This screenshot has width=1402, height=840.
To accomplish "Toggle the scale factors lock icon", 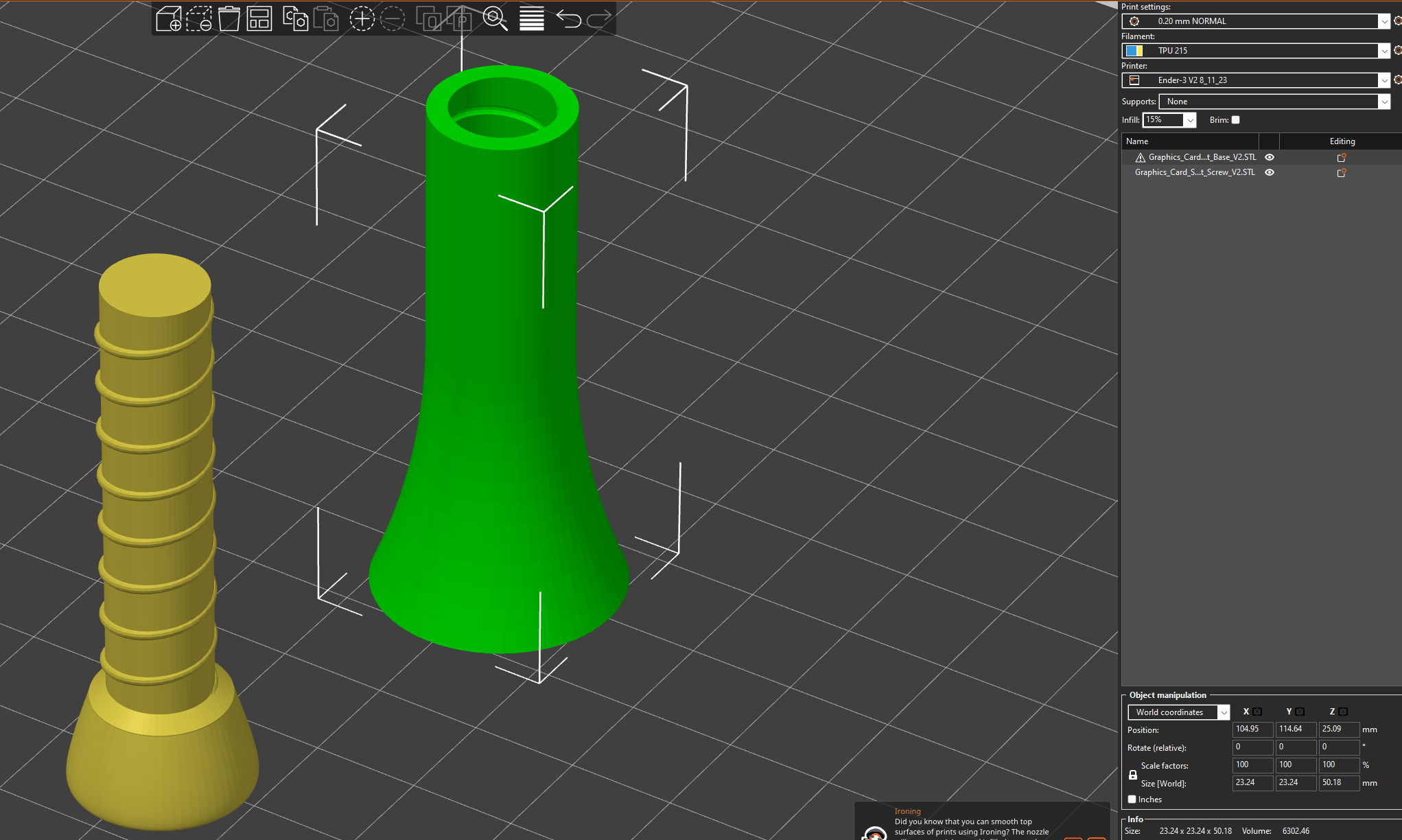I will [1133, 775].
